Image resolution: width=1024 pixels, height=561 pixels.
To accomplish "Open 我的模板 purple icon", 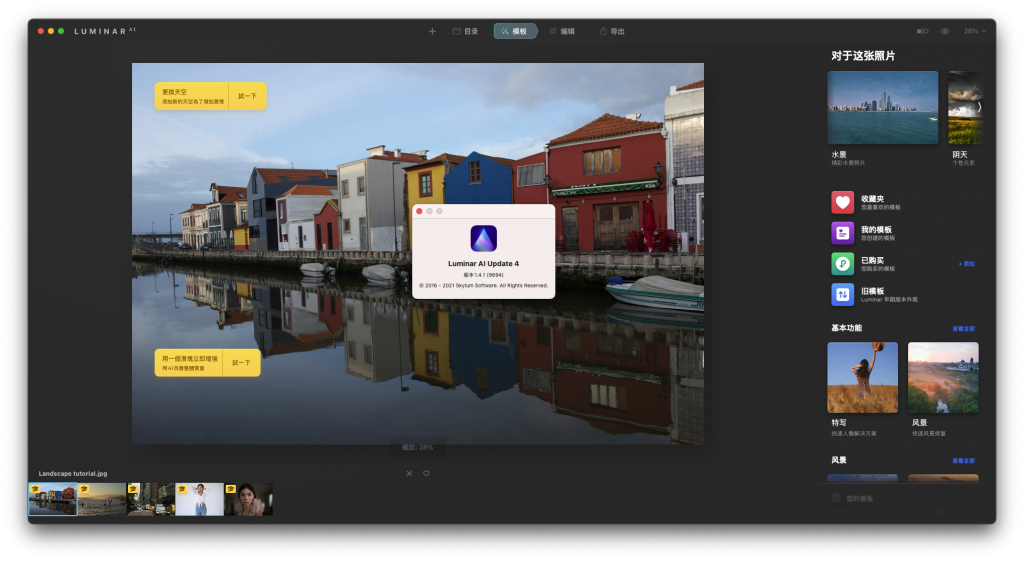I will click(842, 233).
